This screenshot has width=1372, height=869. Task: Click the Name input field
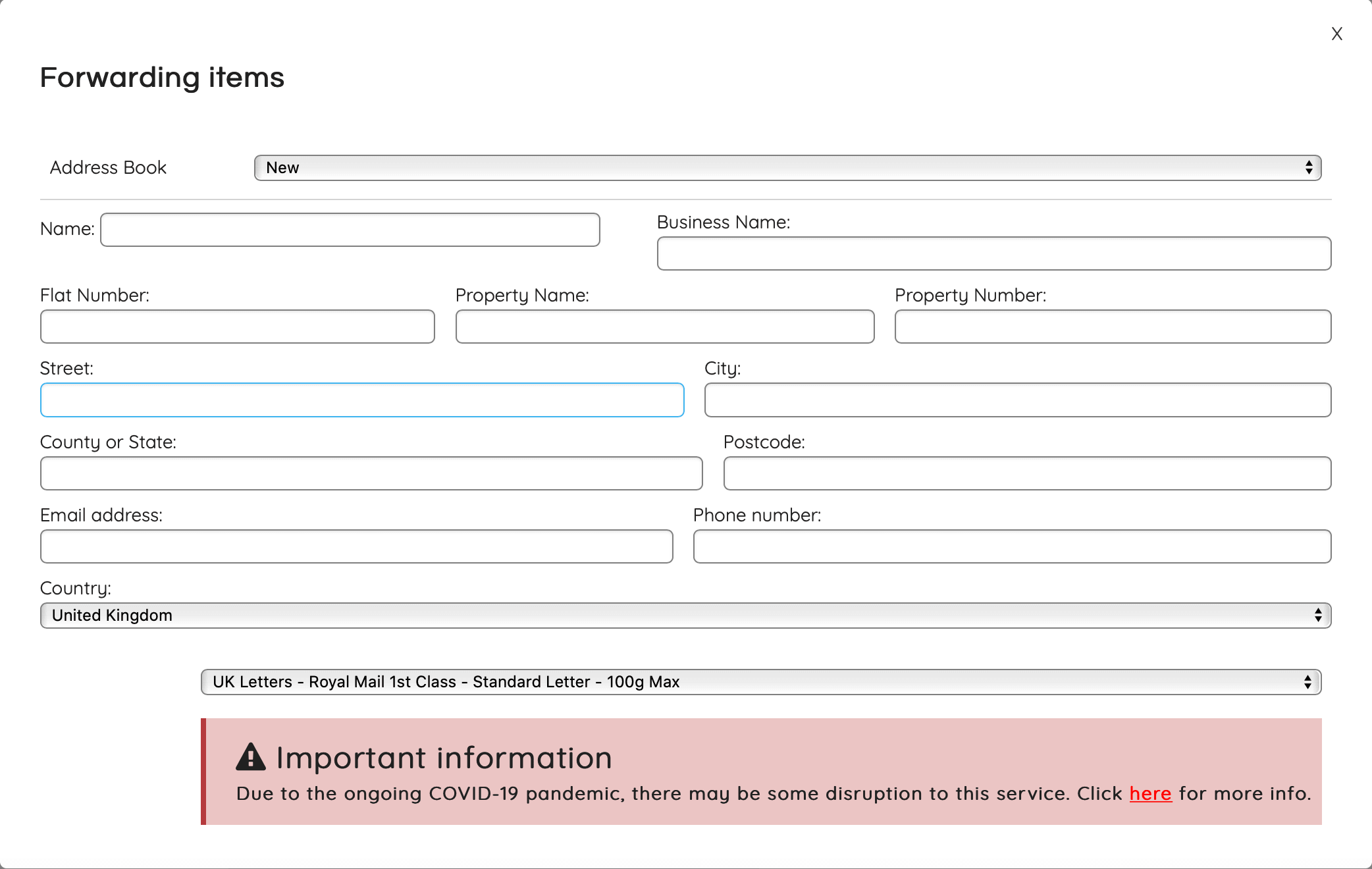tap(350, 230)
